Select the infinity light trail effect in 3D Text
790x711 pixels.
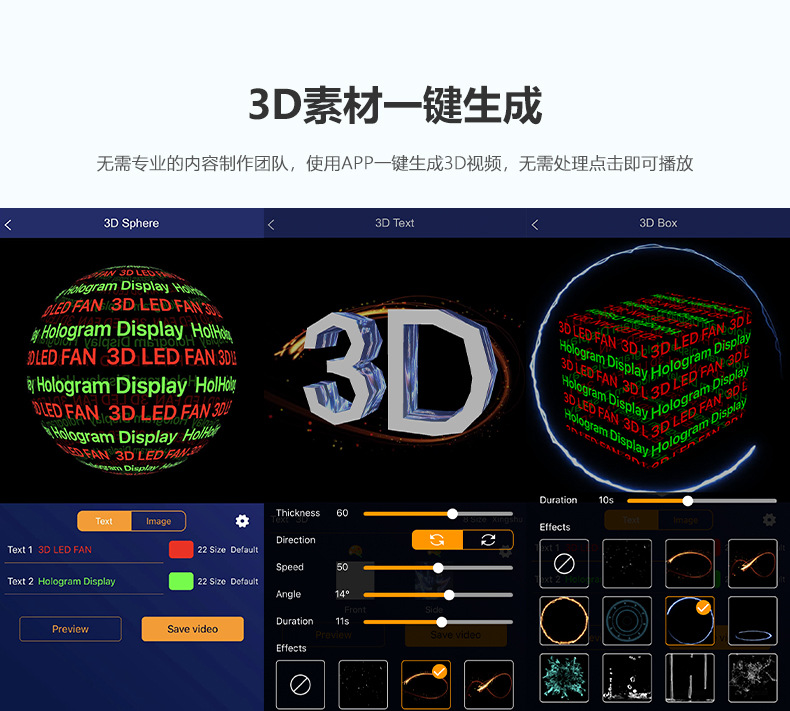tap(489, 685)
